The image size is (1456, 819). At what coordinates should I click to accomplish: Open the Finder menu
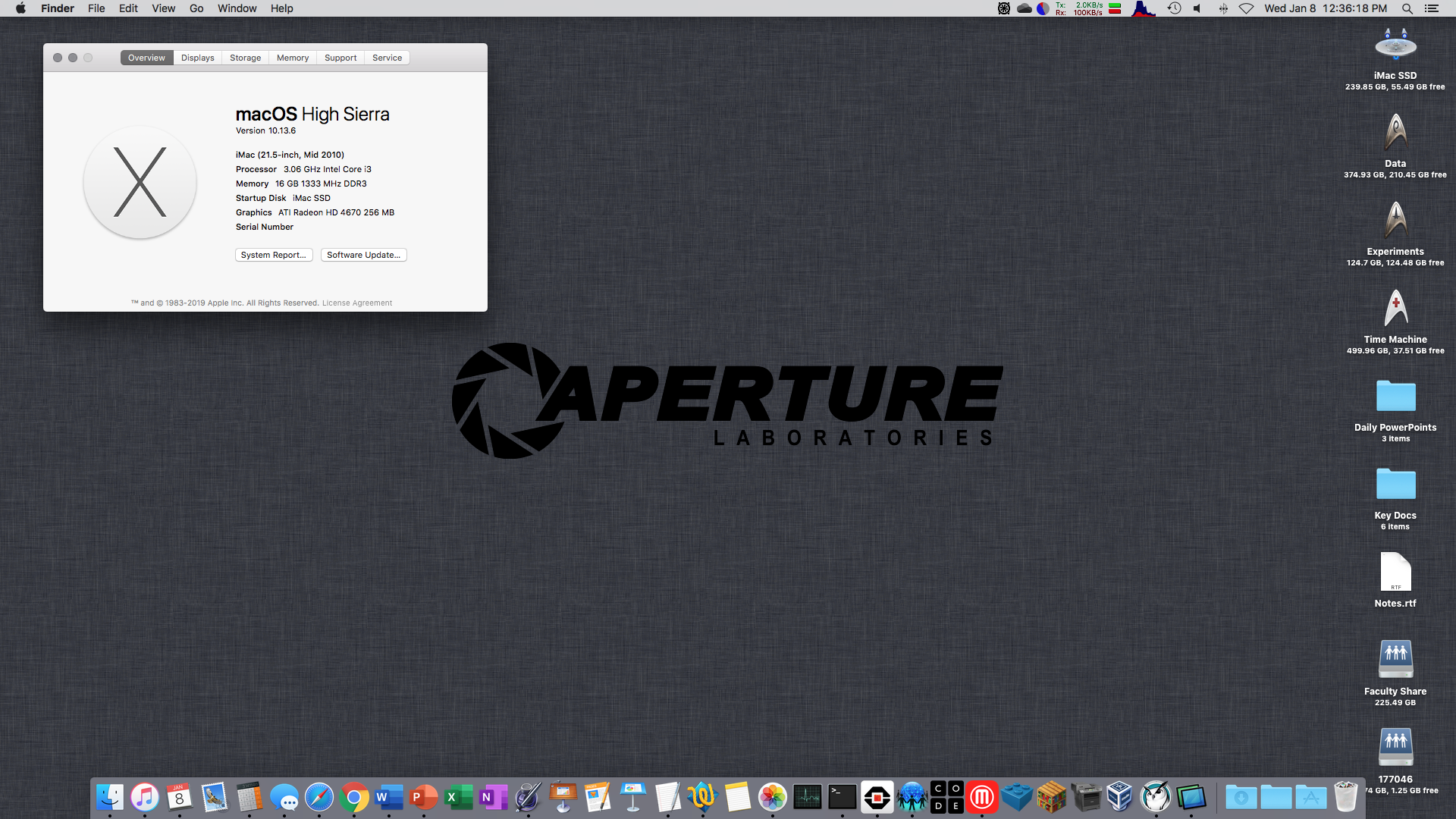[x=58, y=8]
